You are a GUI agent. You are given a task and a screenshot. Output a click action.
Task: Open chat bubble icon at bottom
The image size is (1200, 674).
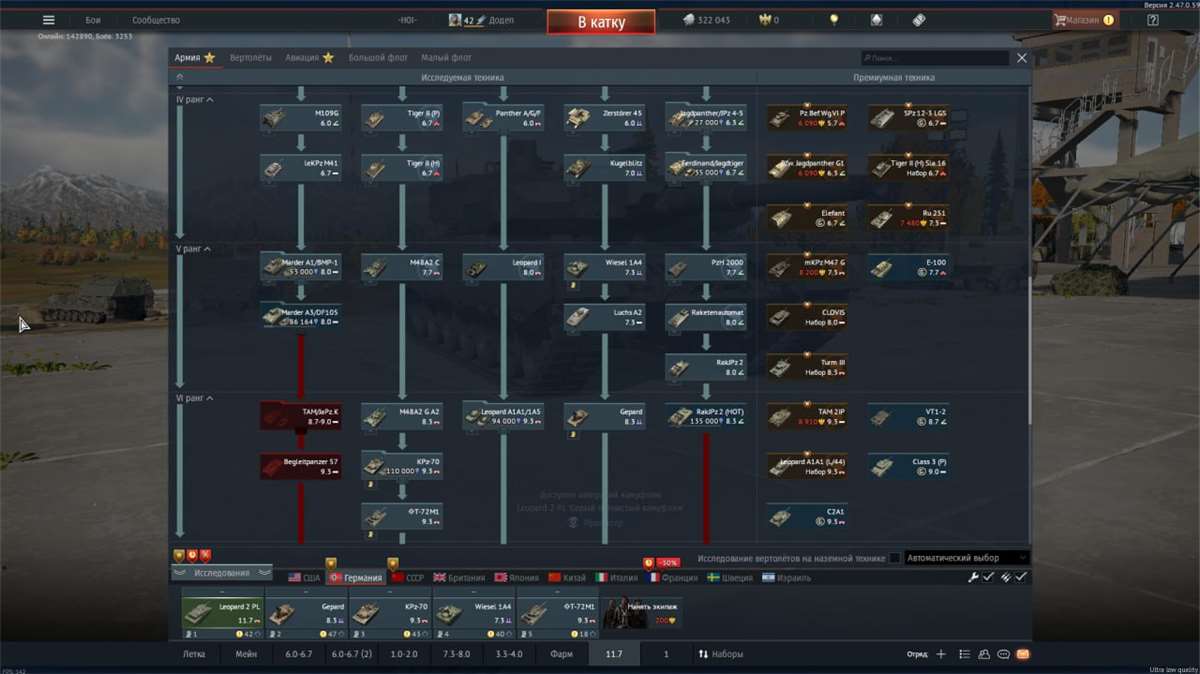(1003, 654)
